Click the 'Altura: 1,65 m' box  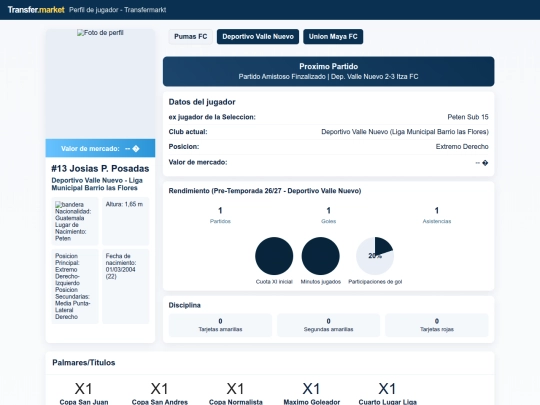[126, 221]
